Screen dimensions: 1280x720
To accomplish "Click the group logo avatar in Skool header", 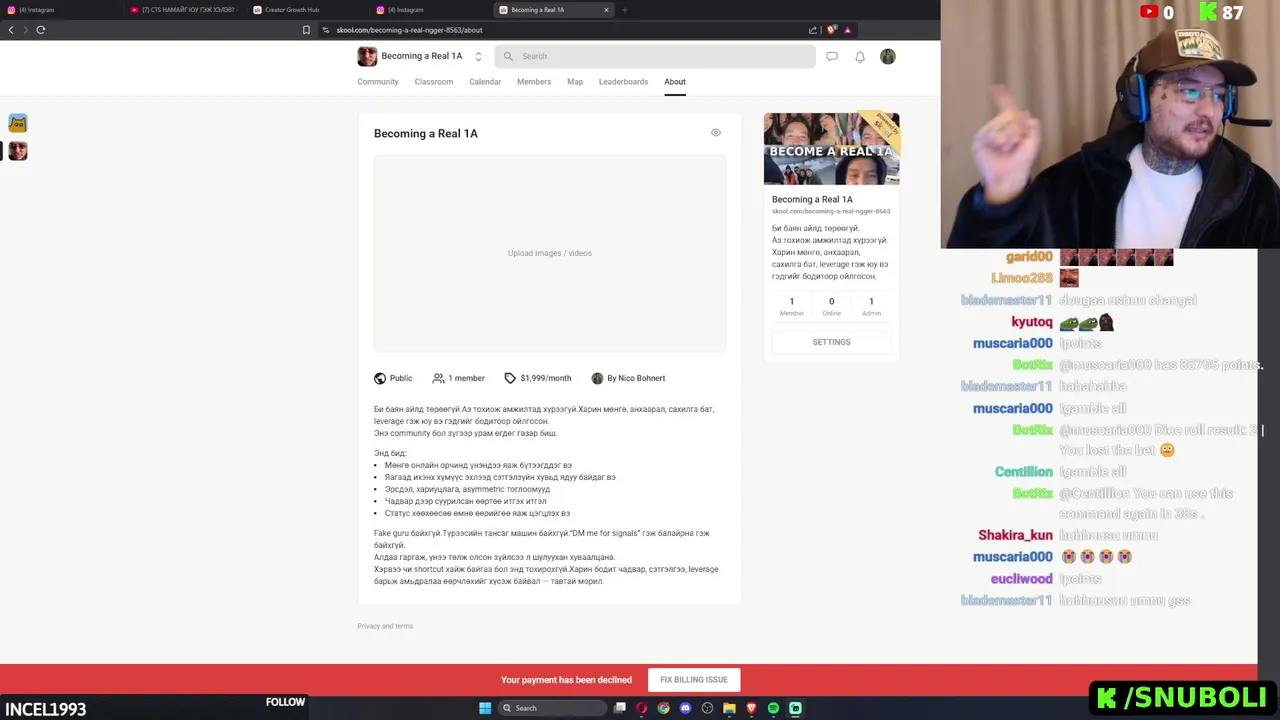I will click(367, 56).
